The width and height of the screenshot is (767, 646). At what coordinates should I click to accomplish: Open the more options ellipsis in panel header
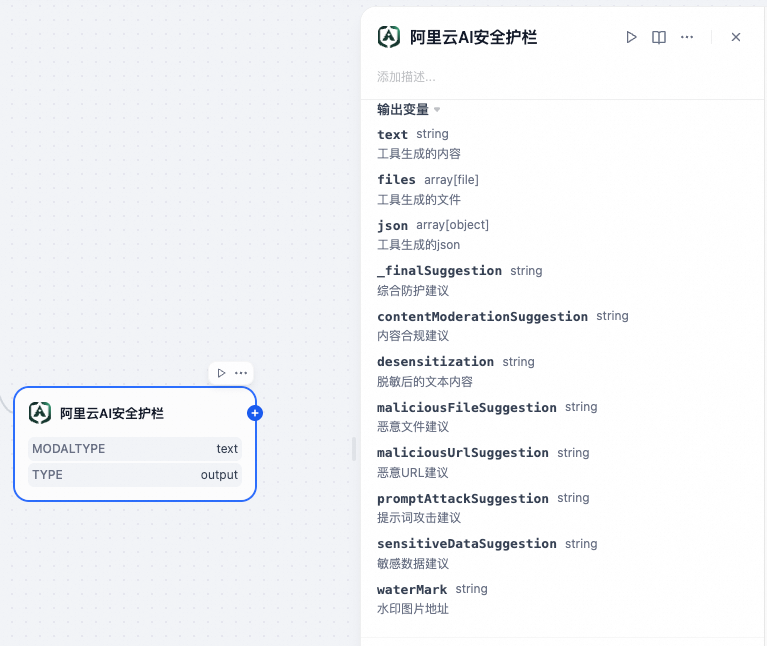(x=687, y=37)
